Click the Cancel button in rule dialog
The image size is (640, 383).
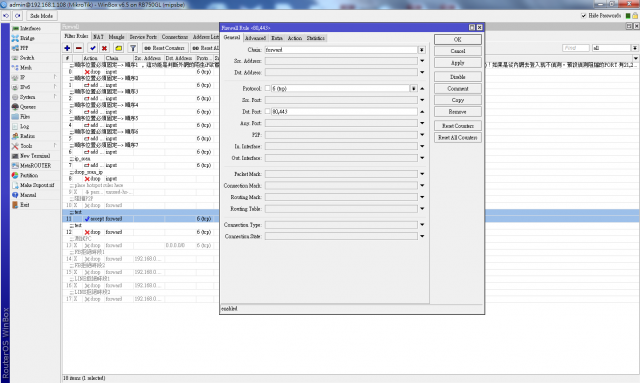pyautogui.click(x=458, y=51)
